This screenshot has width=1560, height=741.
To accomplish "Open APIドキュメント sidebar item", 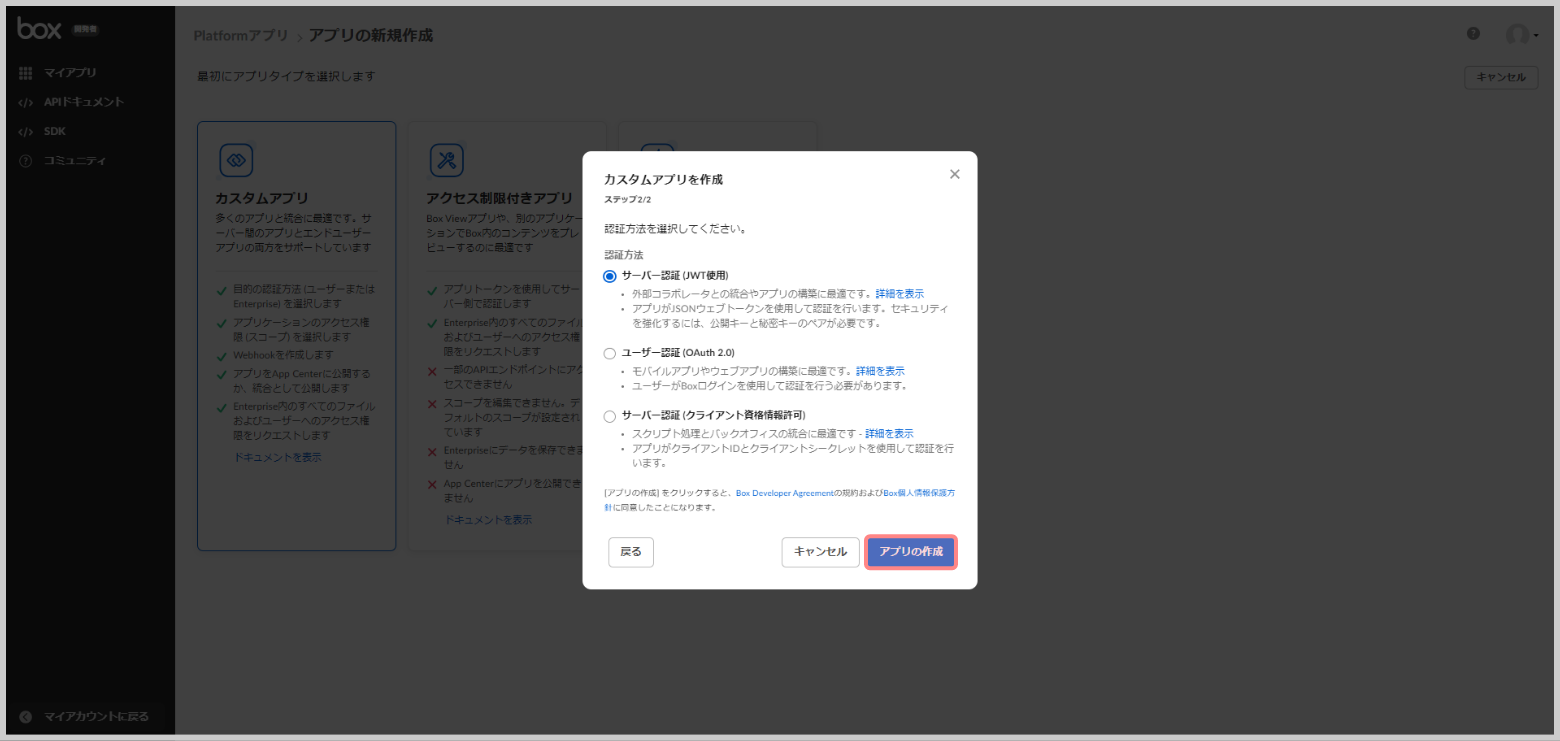I will point(84,102).
